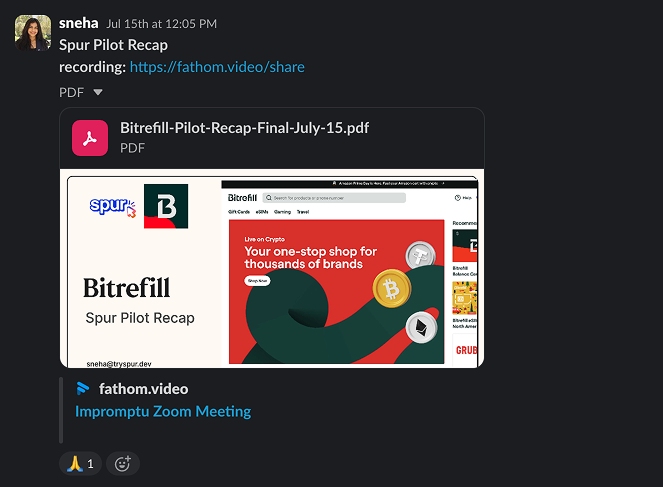This screenshot has height=487, width=663.
Task: Open sneha's profile avatar
Action: pyautogui.click(x=33, y=33)
